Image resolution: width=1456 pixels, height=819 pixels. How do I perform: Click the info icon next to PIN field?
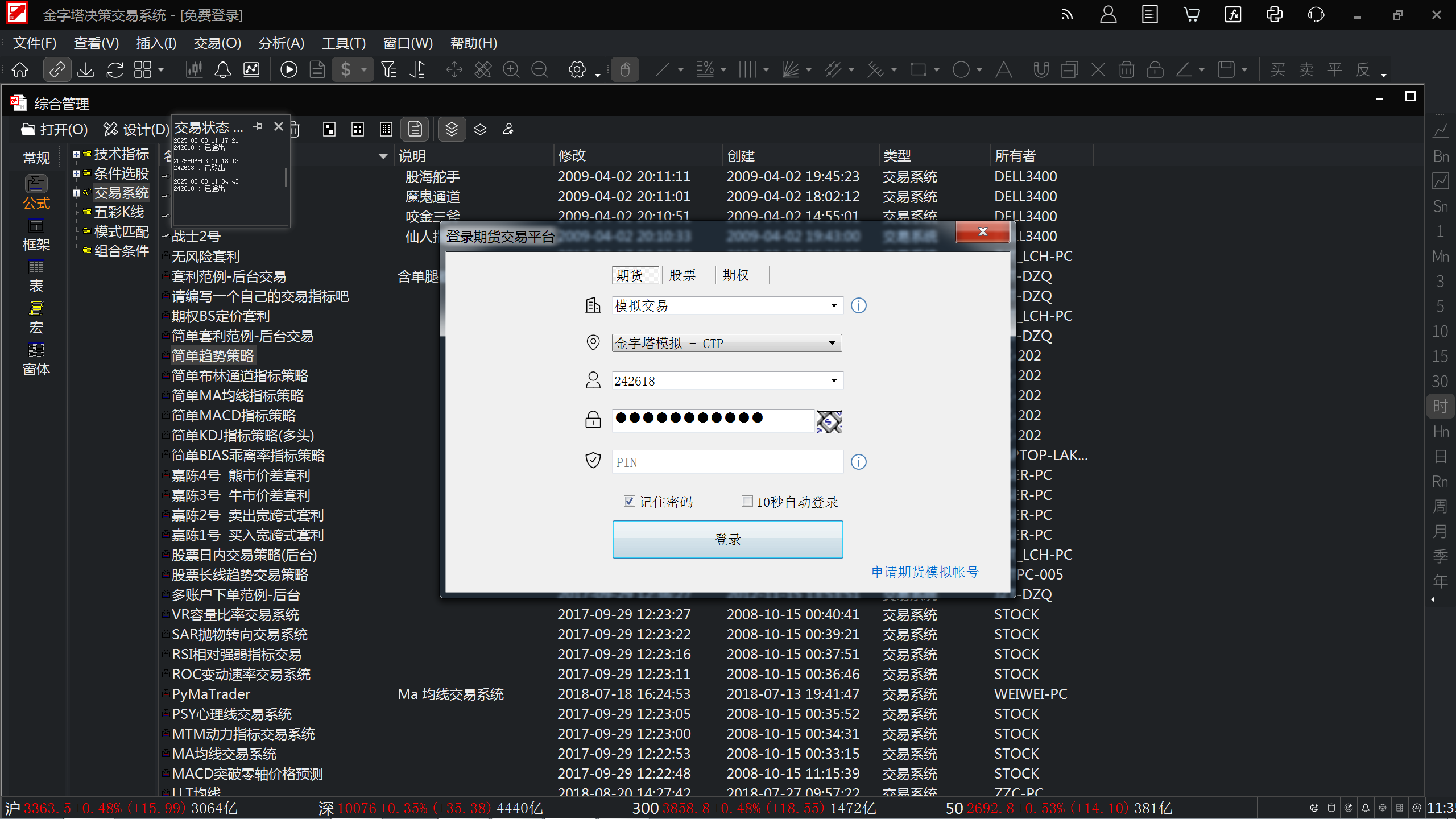click(858, 462)
